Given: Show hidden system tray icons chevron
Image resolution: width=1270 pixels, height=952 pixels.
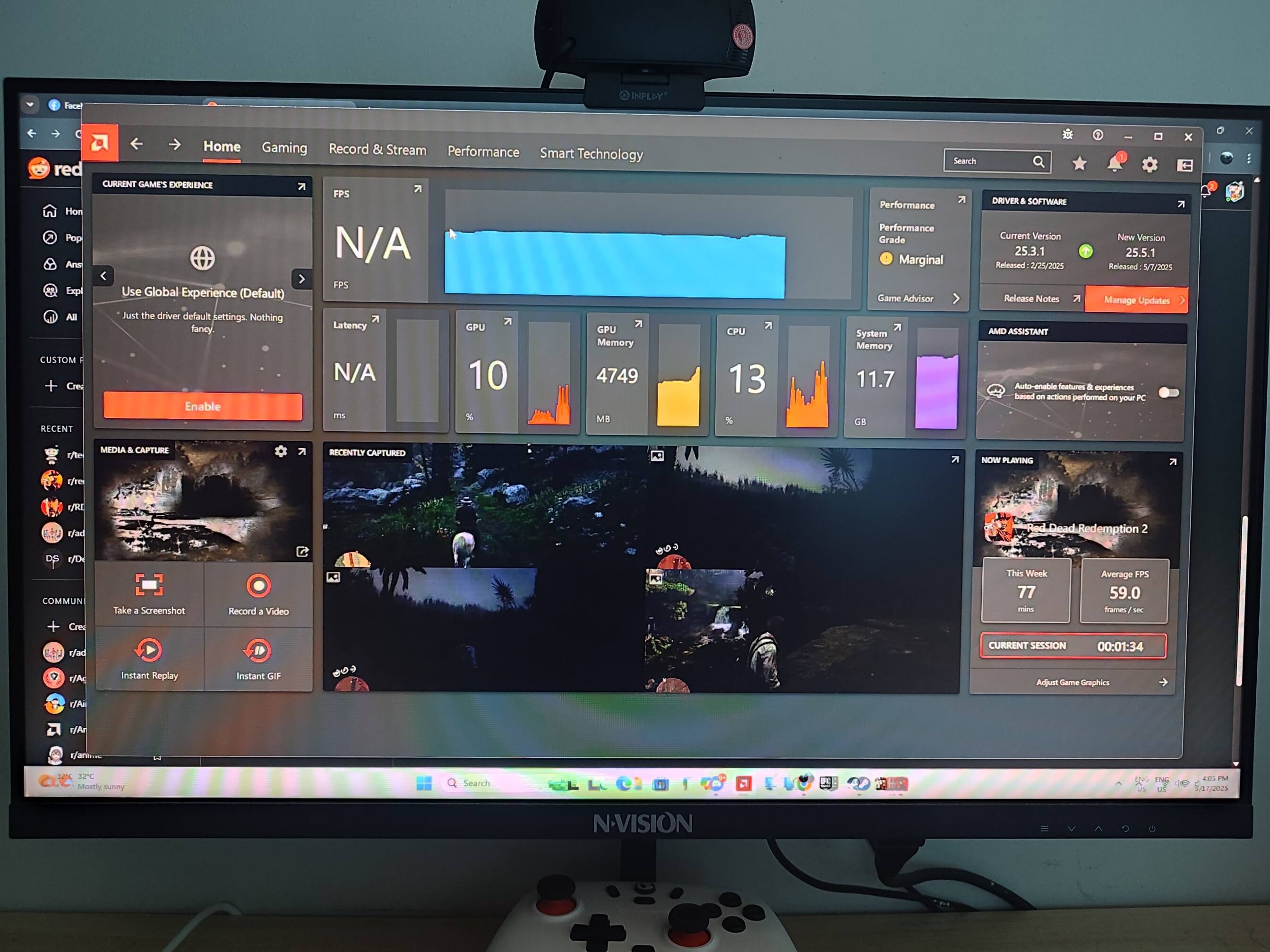Looking at the screenshot, I should (x=1118, y=784).
